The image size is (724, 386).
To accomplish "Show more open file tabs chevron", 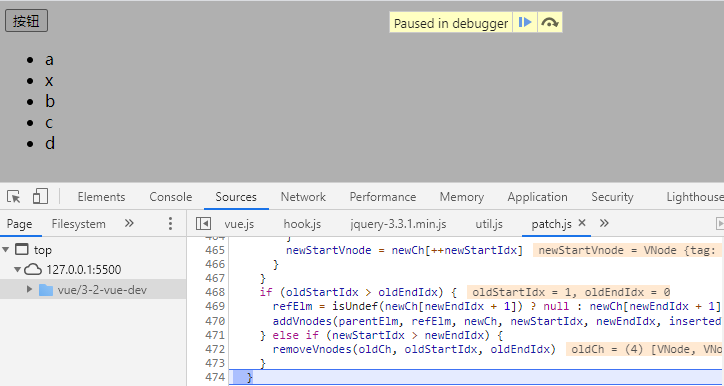I will pyautogui.click(x=604, y=224).
